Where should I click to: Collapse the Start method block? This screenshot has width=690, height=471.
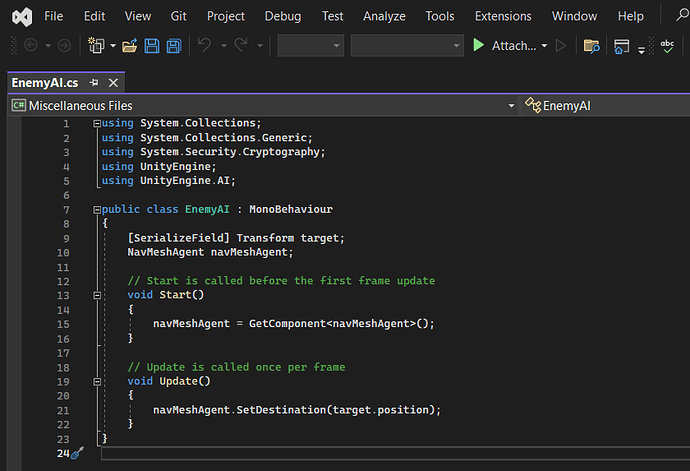(96, 295)
